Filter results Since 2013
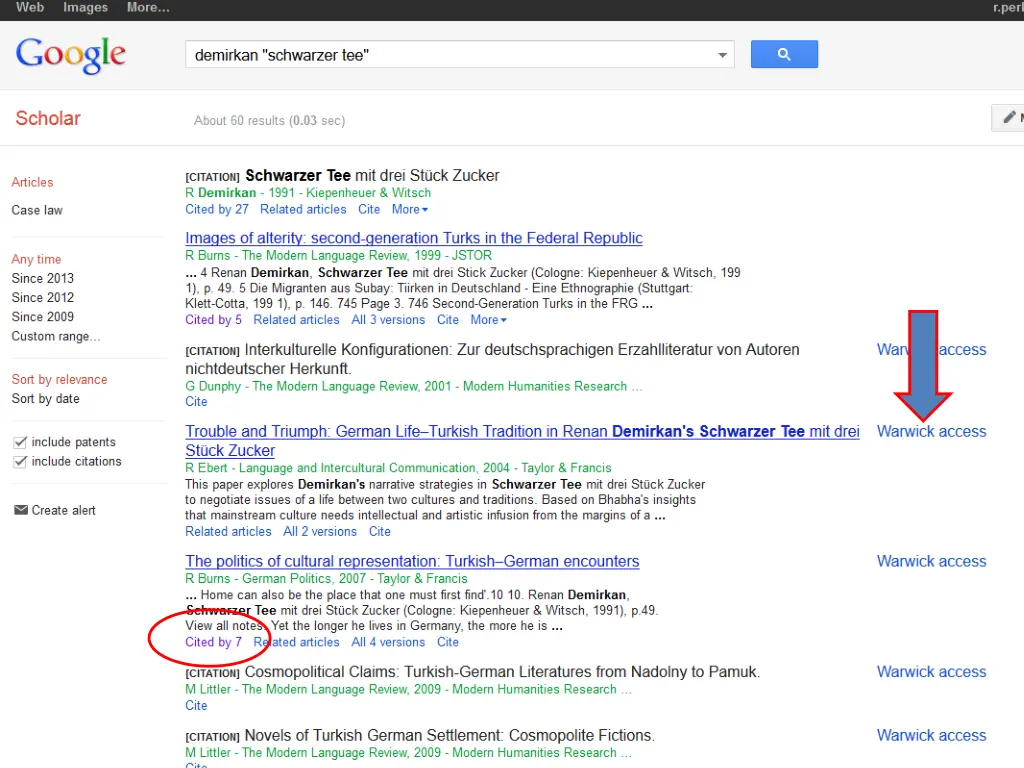The image size is (1024, 768). (42, 278)
